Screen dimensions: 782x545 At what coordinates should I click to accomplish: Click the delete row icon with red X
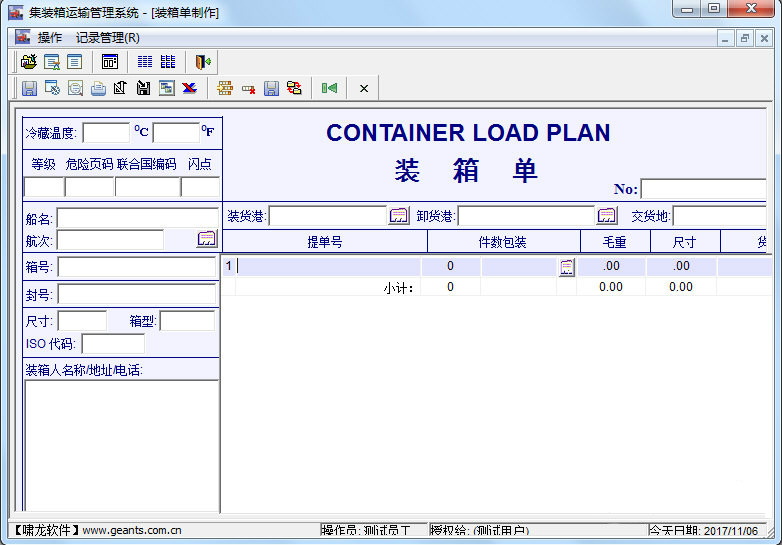[248, 89]
